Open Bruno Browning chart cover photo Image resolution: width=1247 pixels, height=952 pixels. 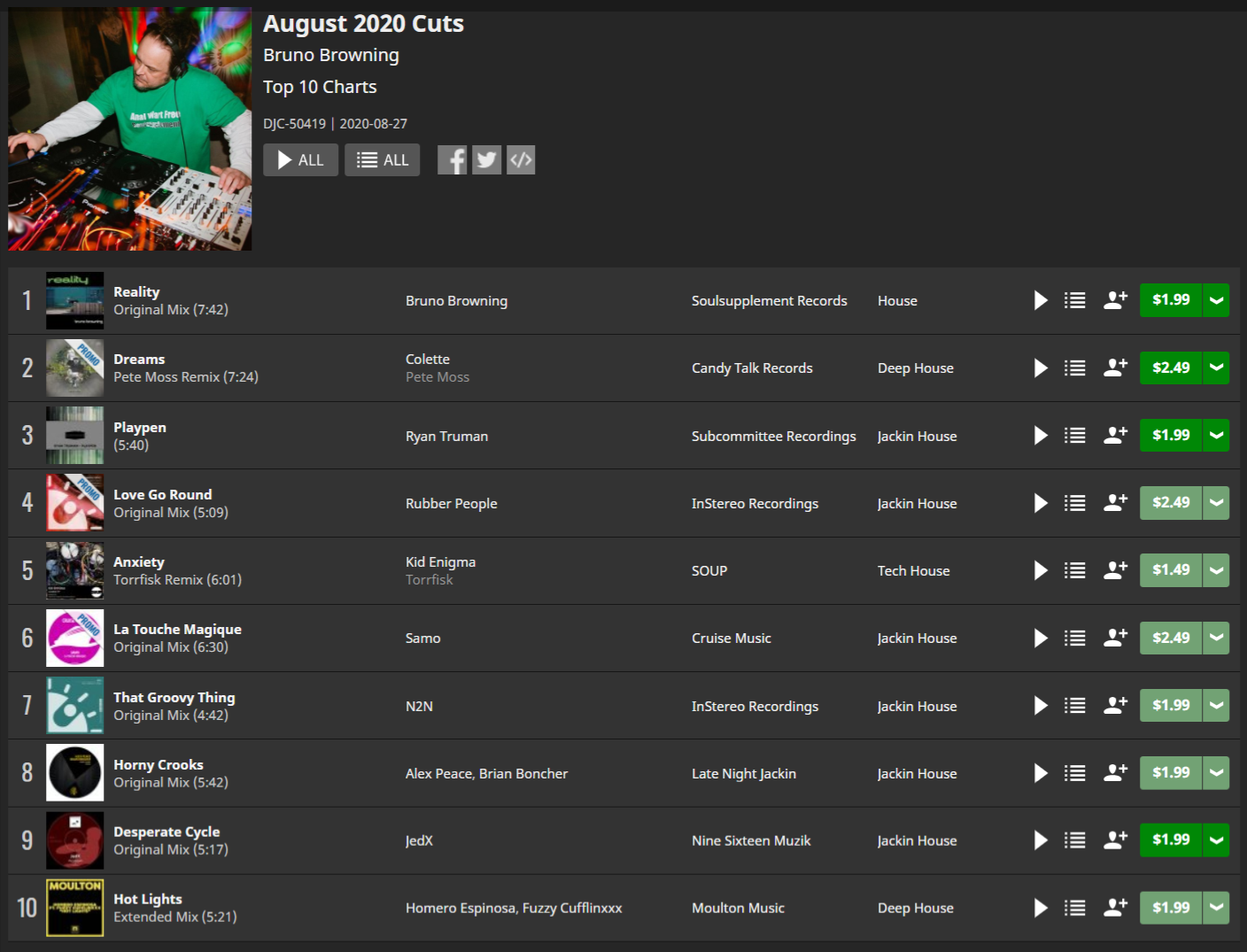coord(130,129)
